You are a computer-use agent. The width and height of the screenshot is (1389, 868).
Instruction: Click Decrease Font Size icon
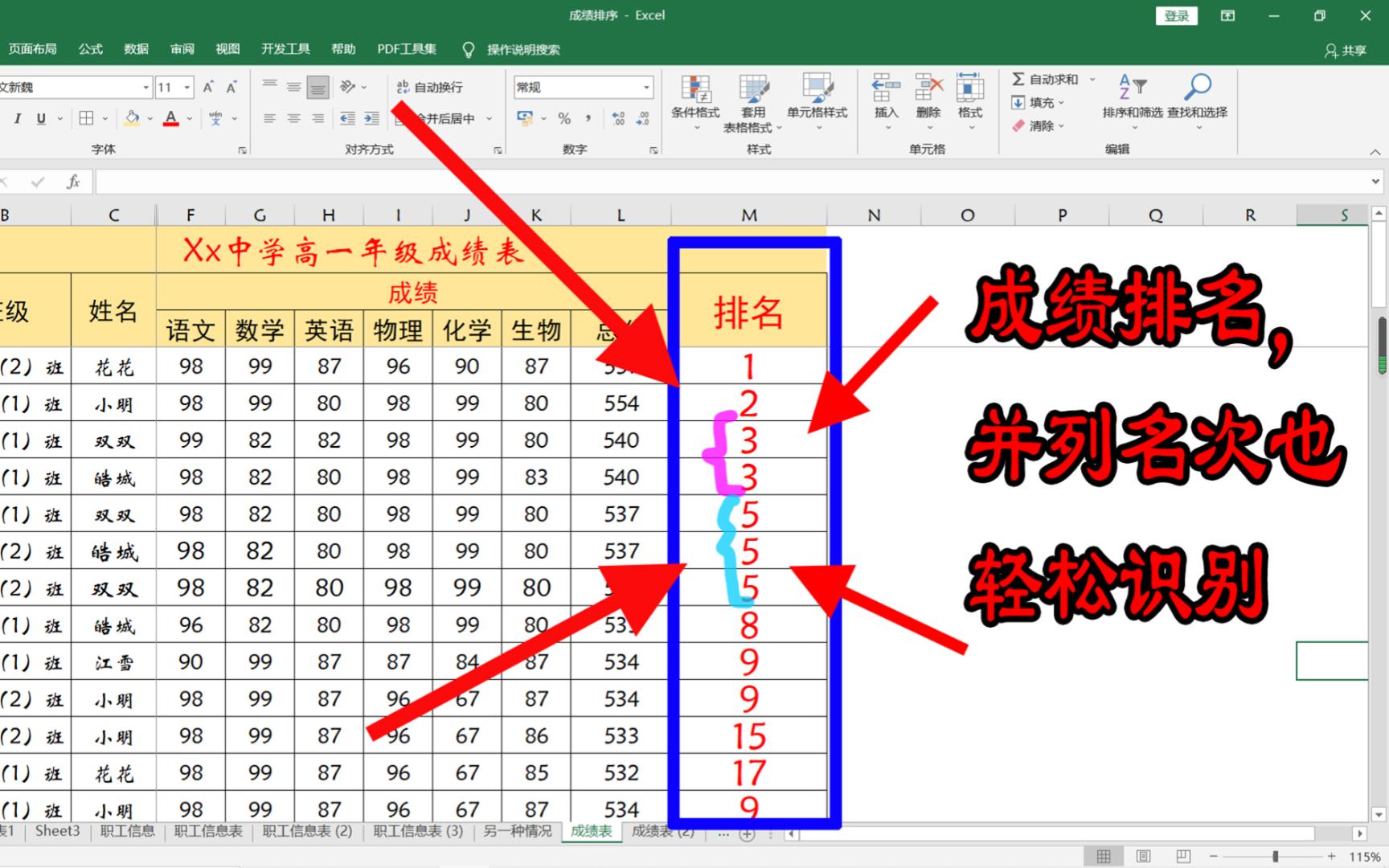pyautogui.click(x=231, y=87)
